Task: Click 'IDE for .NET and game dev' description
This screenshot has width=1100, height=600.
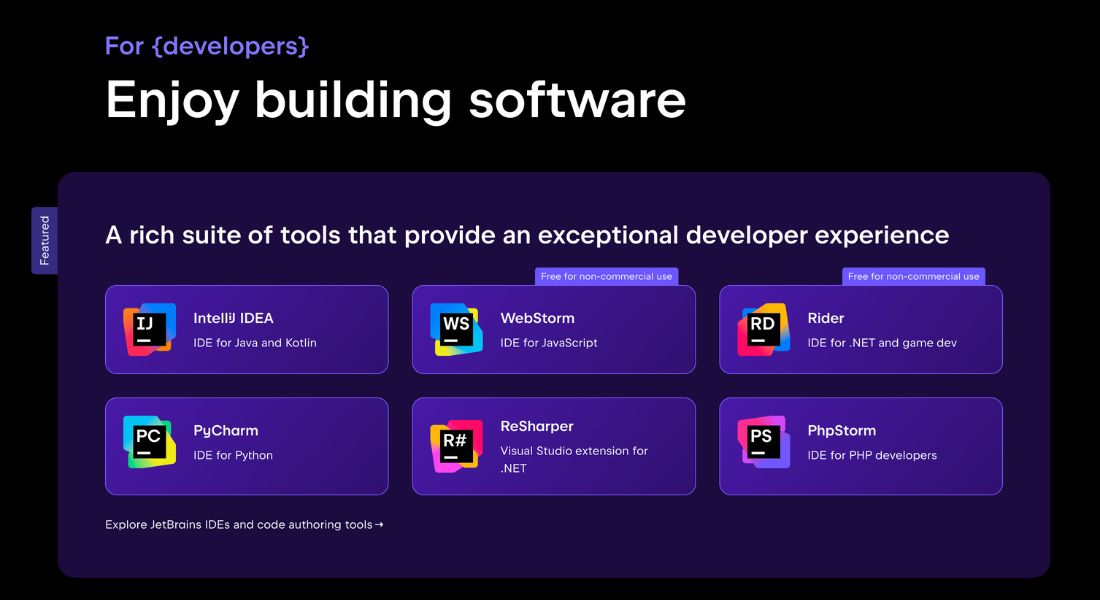Action: click(882, 342)
